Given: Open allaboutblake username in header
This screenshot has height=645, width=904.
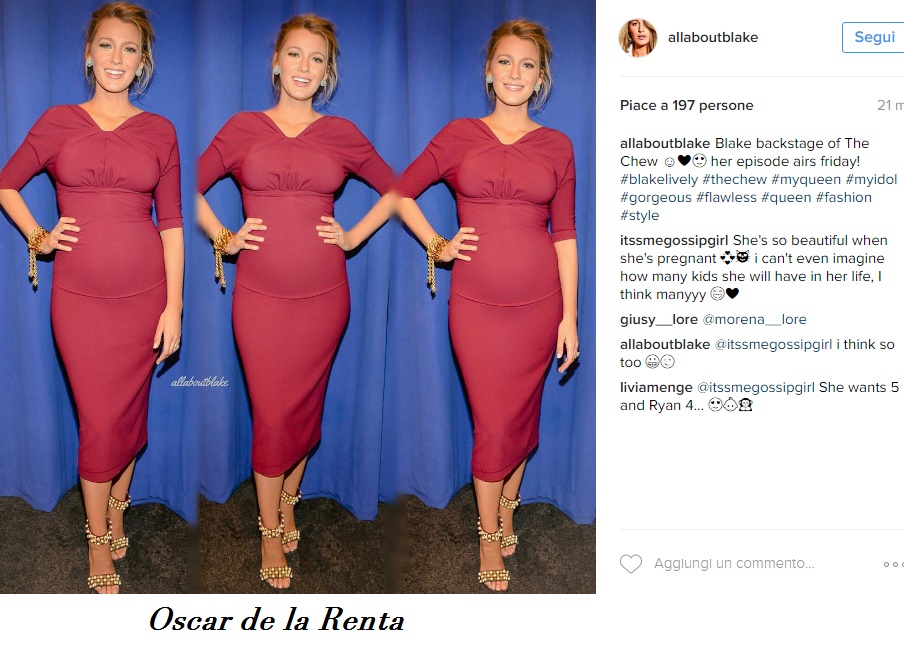Looking at the screenshot, I should click(713, 37).
